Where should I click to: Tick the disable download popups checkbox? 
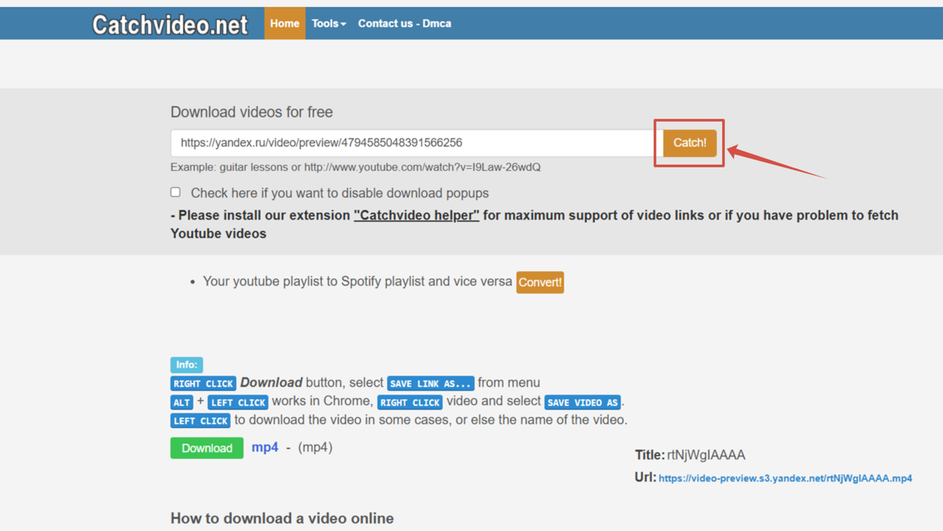175,192
